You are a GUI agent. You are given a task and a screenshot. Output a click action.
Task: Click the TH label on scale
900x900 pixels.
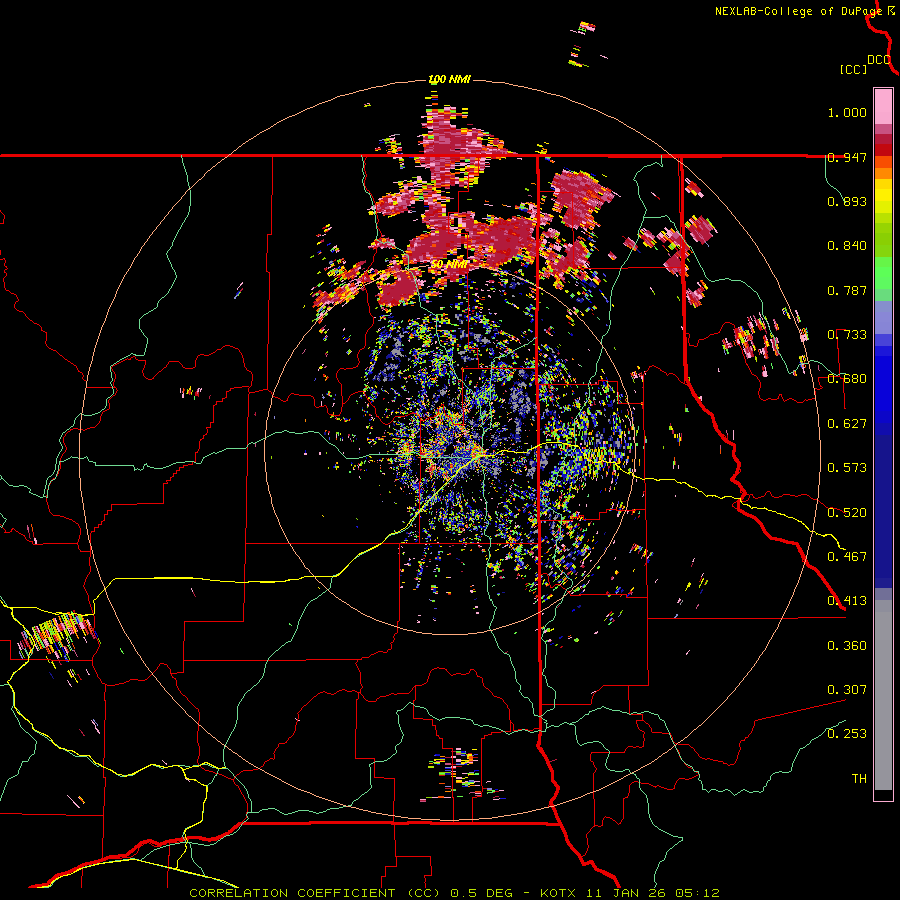tap(859, 778)
